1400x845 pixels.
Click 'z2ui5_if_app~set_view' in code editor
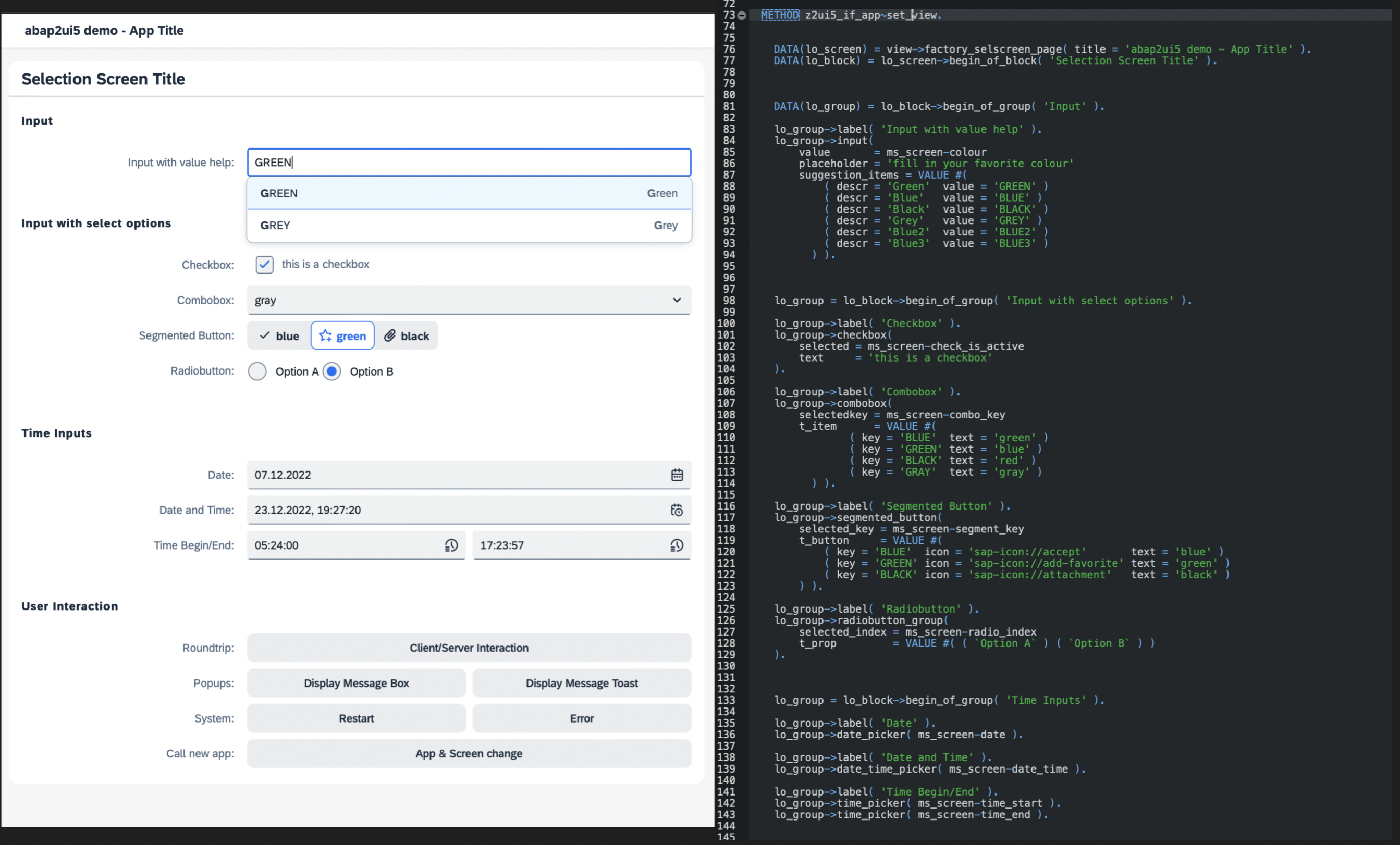point(870,15)
